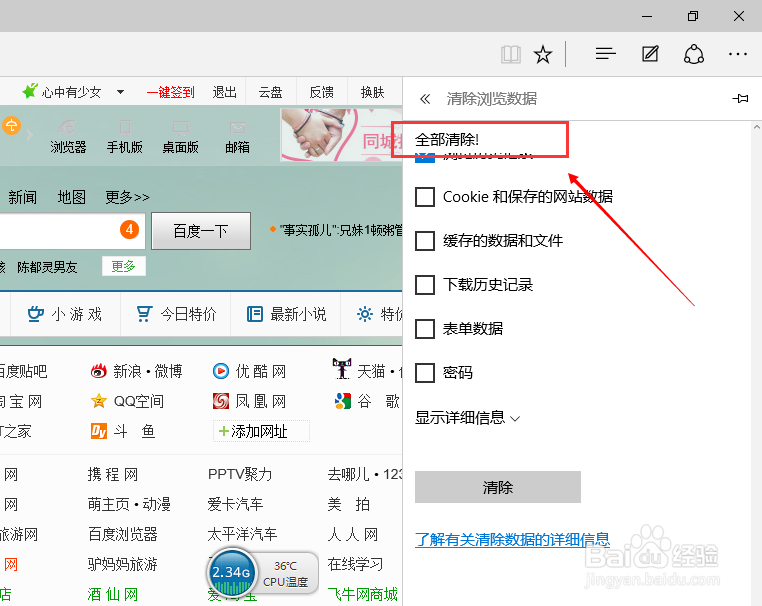This screenshot has height=606, width=762.
Task: Click 一键签到 menu item
Action: pos(171,92)
